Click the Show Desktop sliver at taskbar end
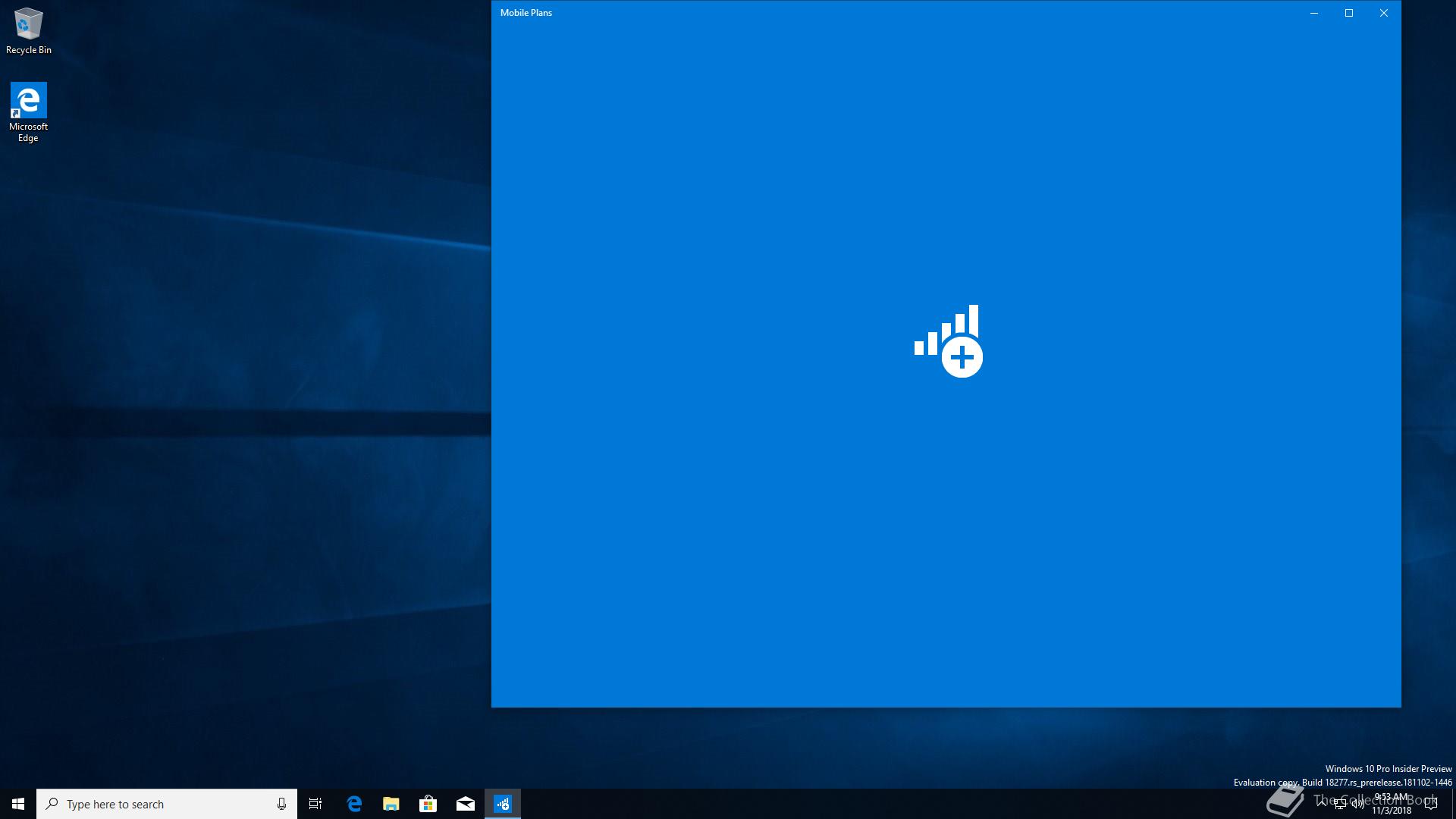Viewport: 1456px width, 819px height. pos(1453,804)
